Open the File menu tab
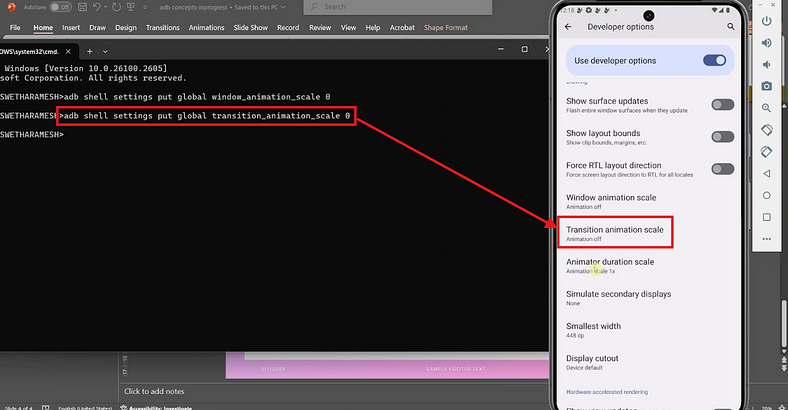 tap(15, 28)
